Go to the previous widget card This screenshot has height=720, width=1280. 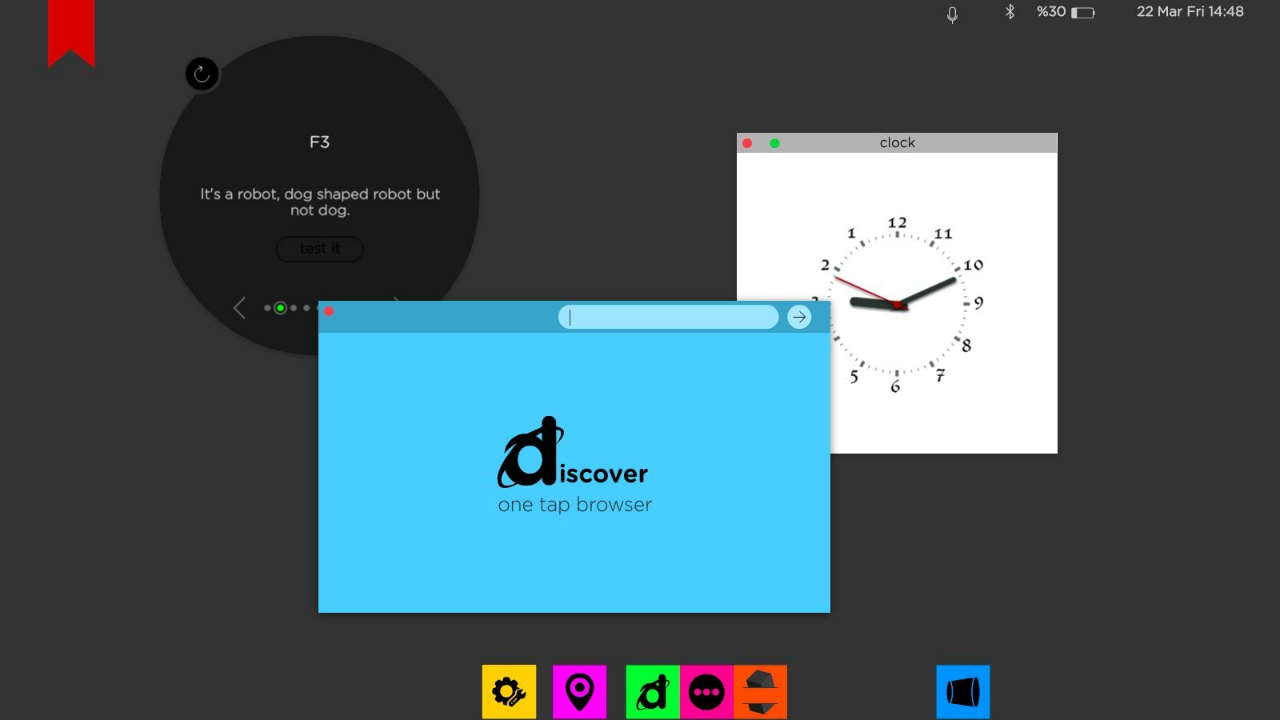(x=239, y=308)
